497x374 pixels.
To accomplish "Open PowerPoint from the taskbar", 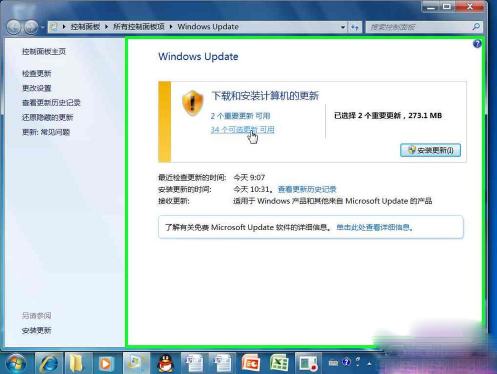I will pyautogui.click(x=251, y=363).
